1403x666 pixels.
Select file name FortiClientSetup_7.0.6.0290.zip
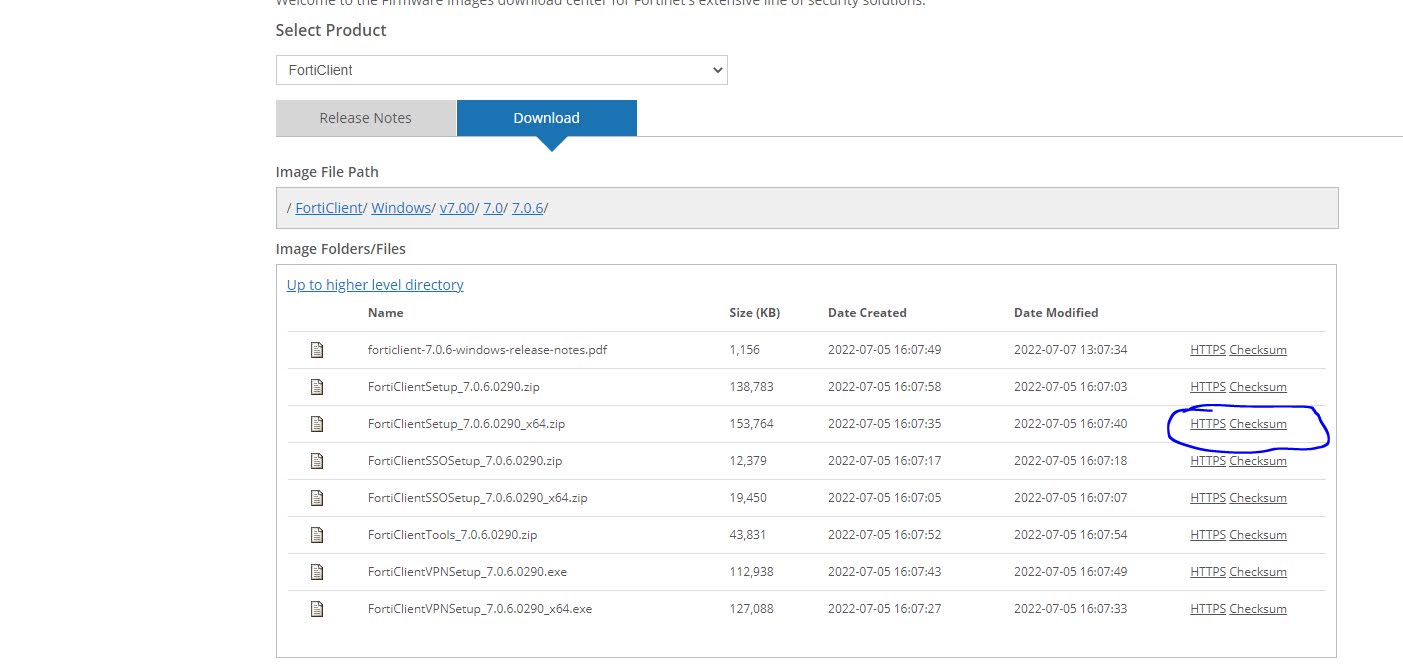coord(454,387)
